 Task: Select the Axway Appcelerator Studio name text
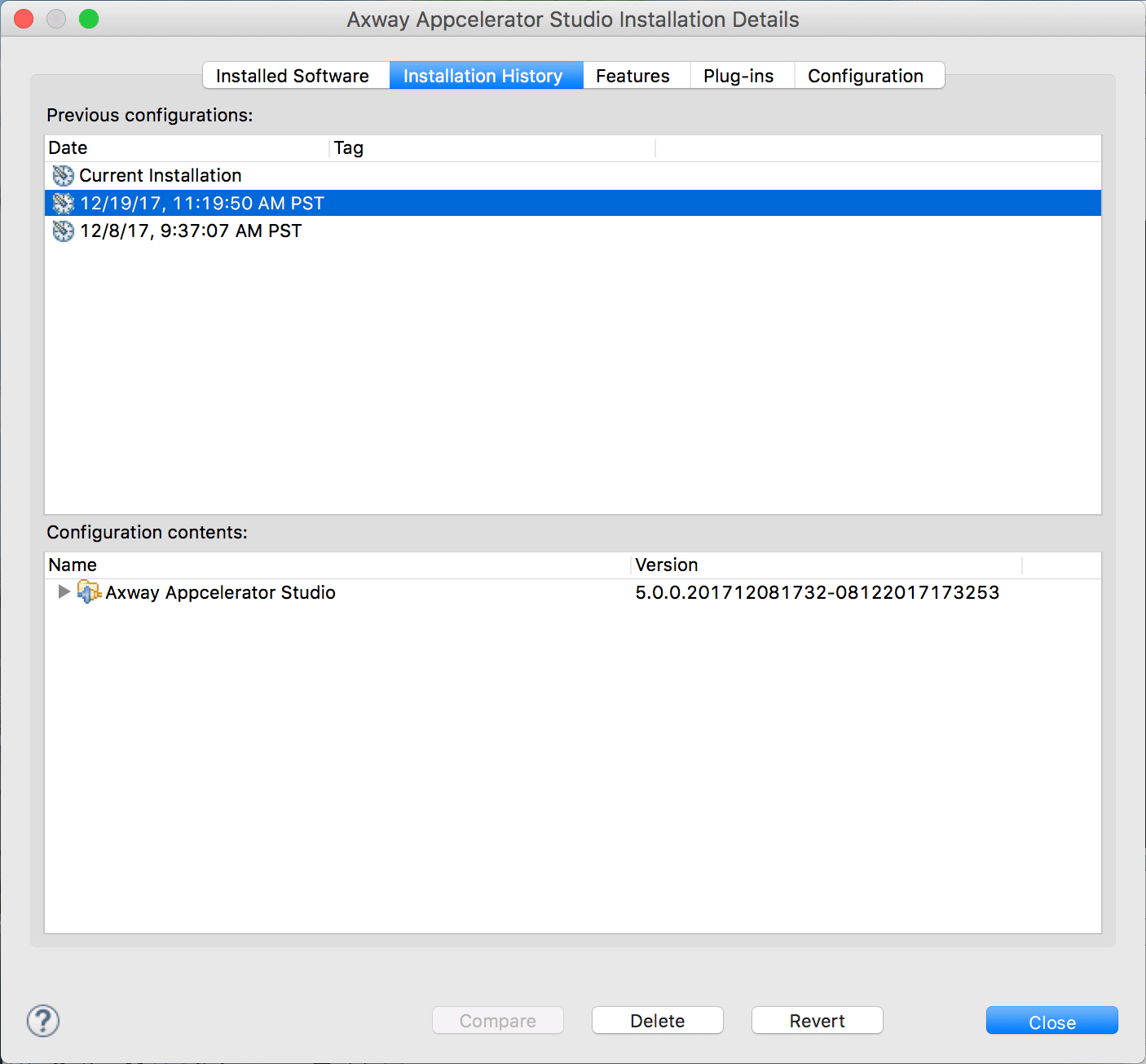click(220, 592)
